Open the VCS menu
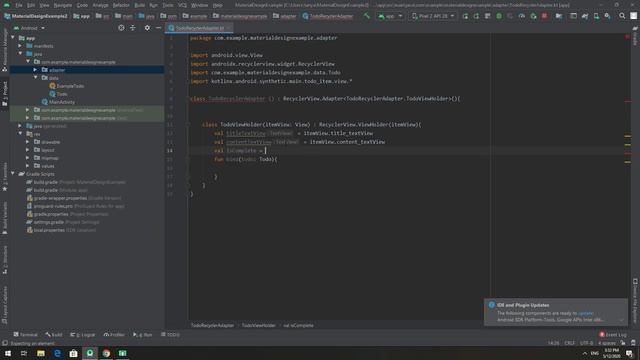The width and height of the screenshot is (640, 360). point(182,5)
